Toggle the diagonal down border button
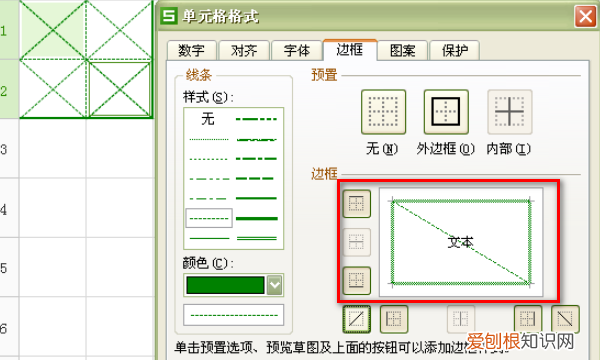 [565, 319]
